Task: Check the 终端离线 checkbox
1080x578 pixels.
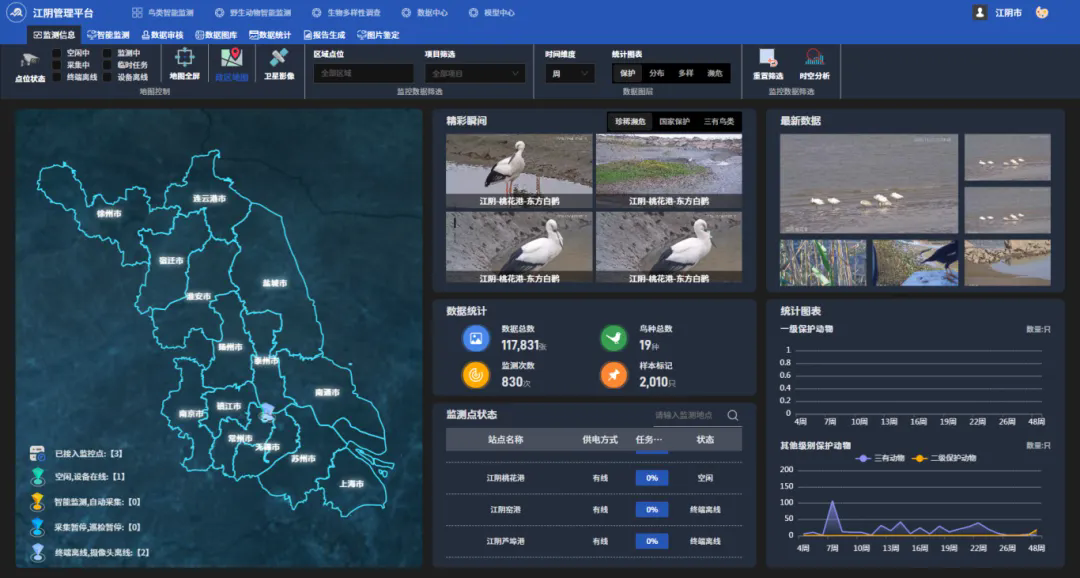Action: [x=57, y=77]
